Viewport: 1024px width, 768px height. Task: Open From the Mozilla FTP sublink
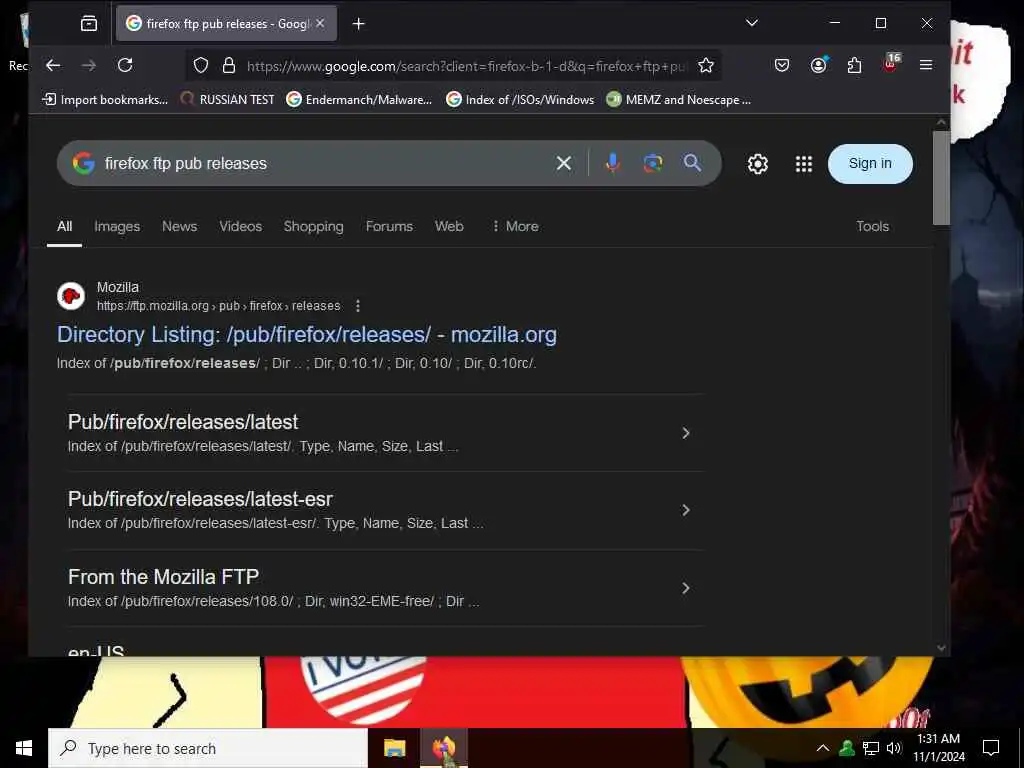point(163,577)
